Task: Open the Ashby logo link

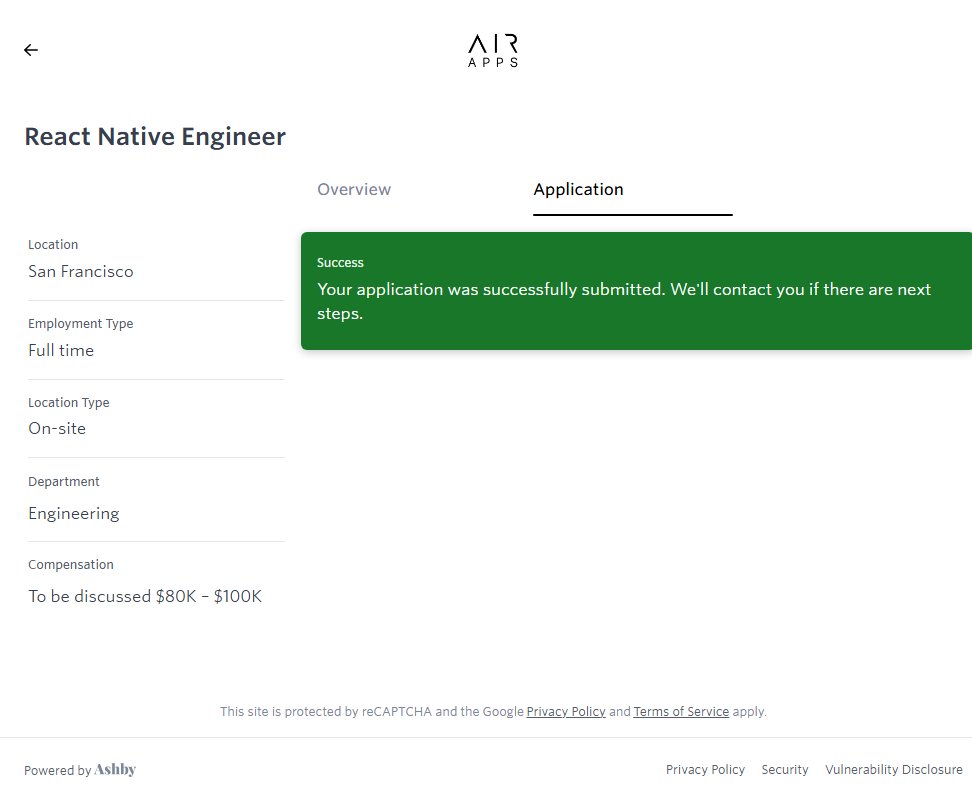Action: coord(115,770)
